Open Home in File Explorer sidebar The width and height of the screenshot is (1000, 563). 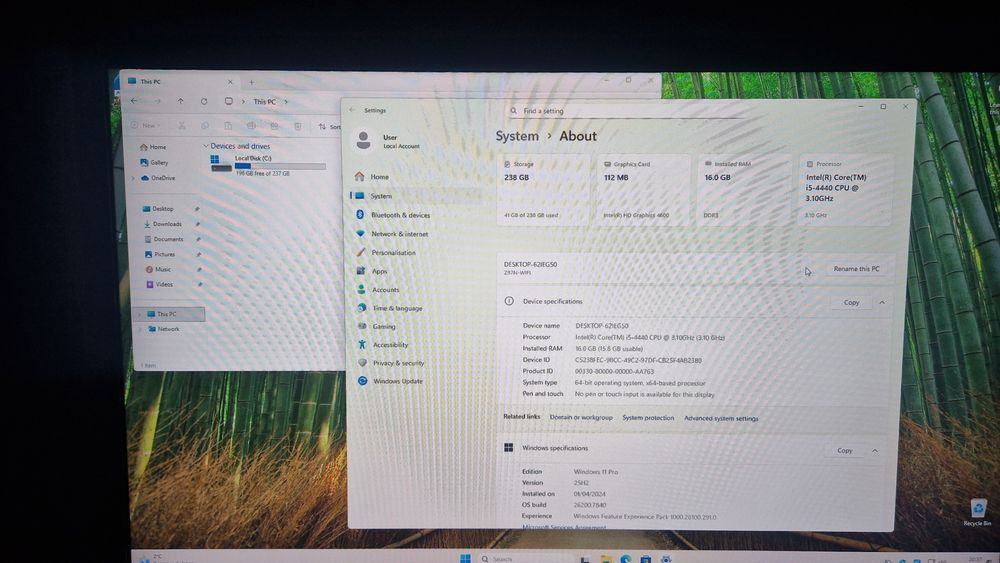click(153, 147)
